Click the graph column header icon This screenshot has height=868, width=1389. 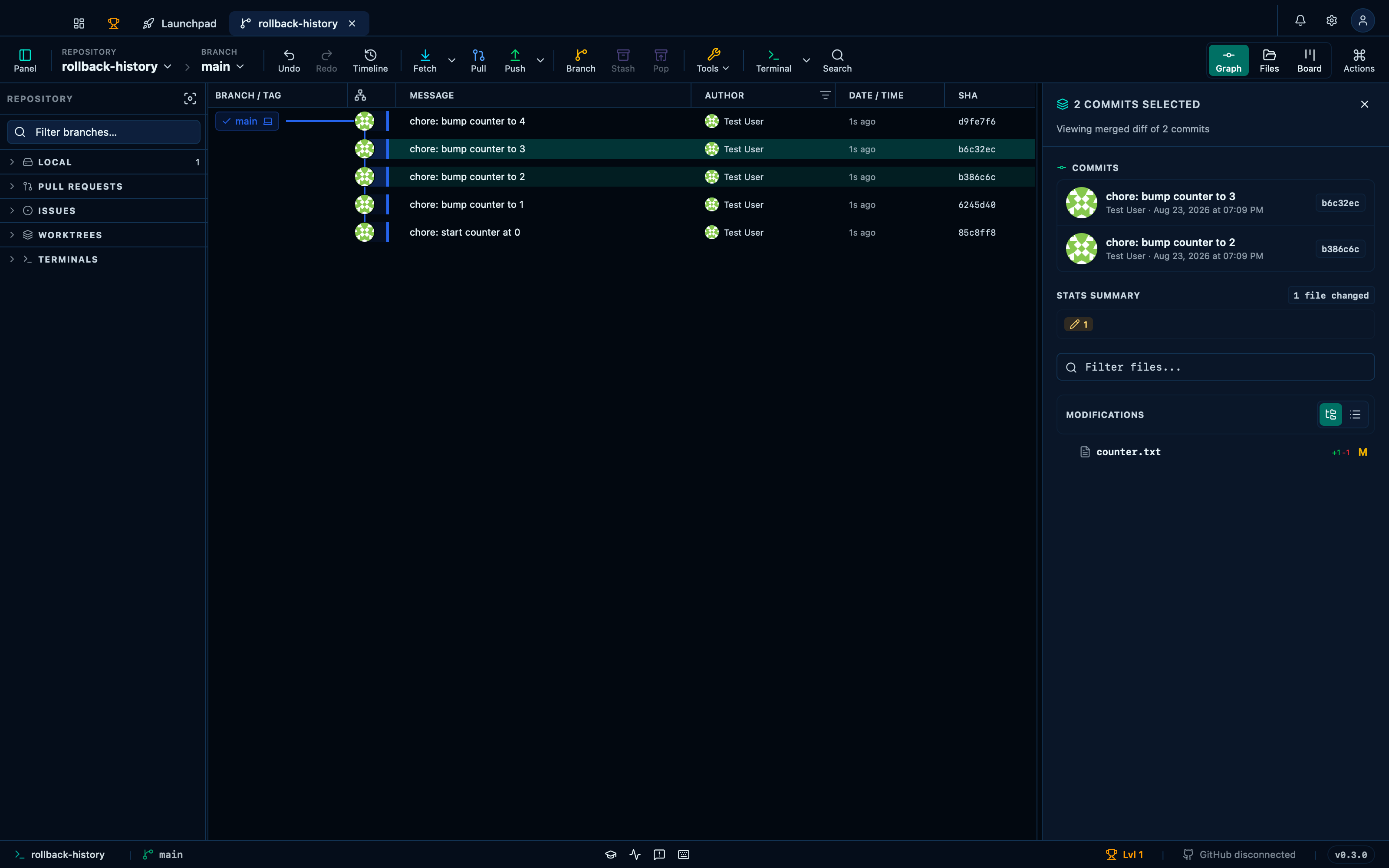(x=360, y=95)
